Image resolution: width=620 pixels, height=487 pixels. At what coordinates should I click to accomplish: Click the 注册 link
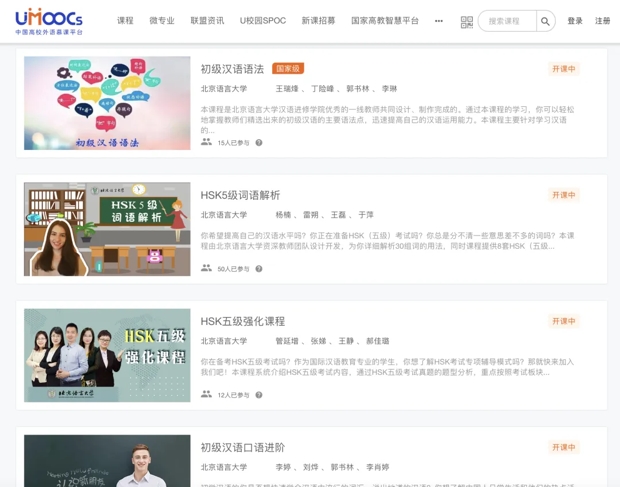pyautogui.click(x=603, y=21)
